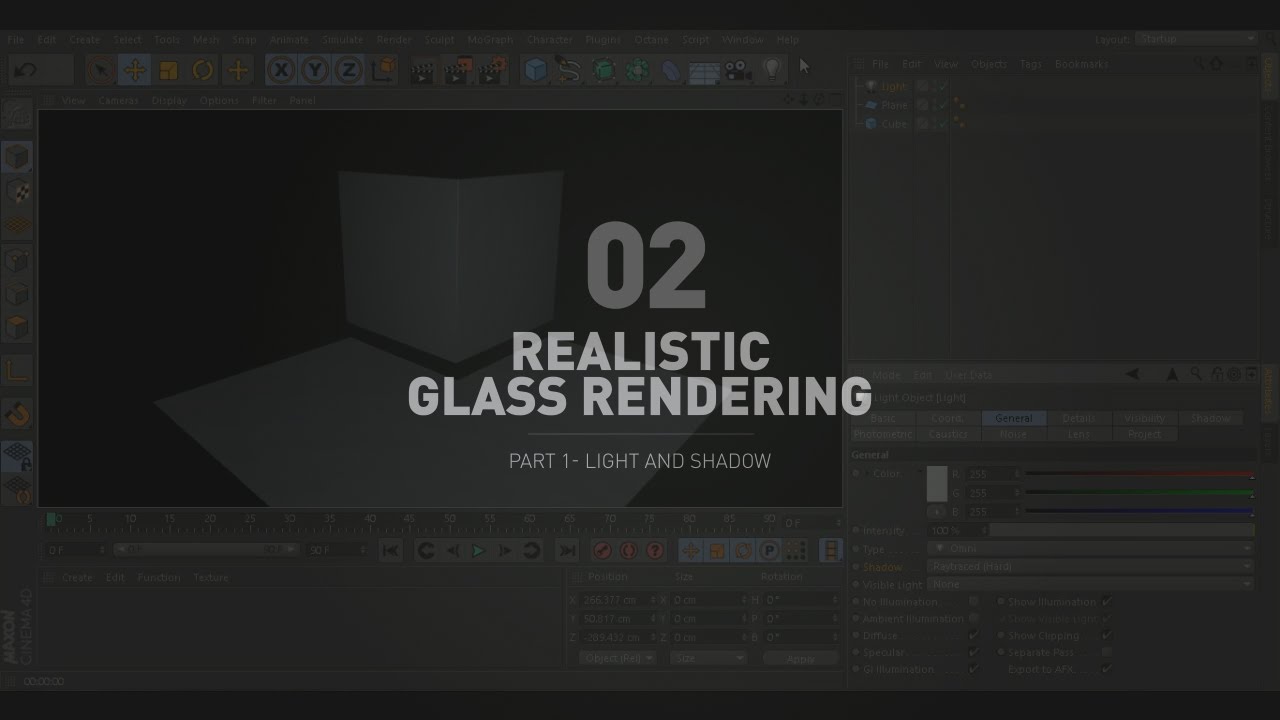The width and height of the screenshot is (1280, 720).
Task: Open the light Type dropdown showing Omni
Action: [1090, 548]
